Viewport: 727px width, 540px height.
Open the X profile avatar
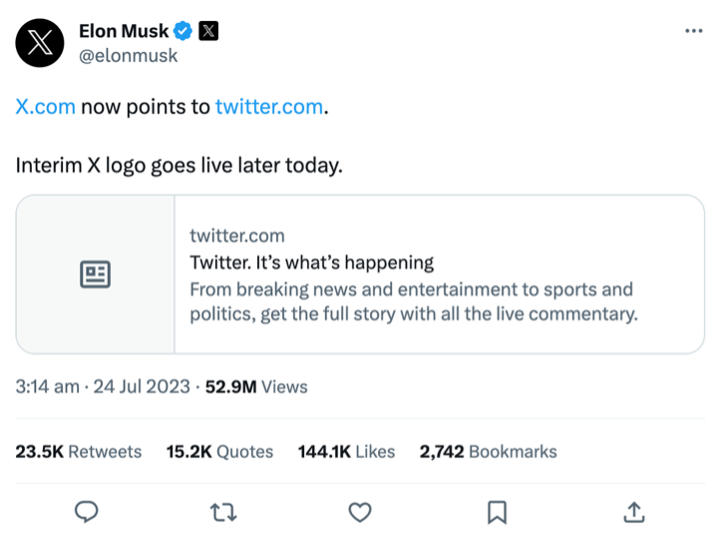tap(40, 43)
